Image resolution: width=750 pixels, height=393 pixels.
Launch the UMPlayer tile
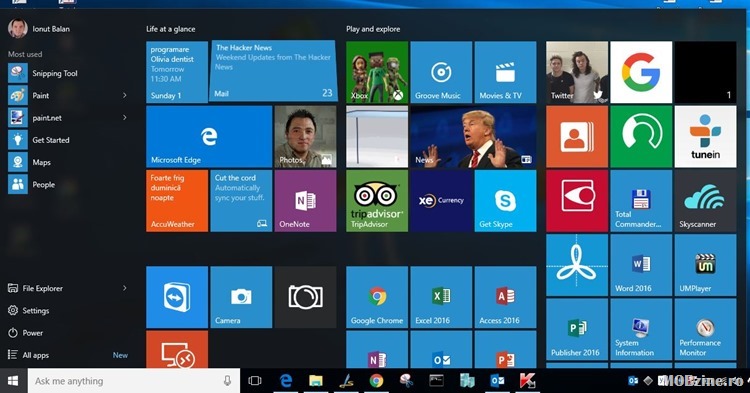coord(705,265)
